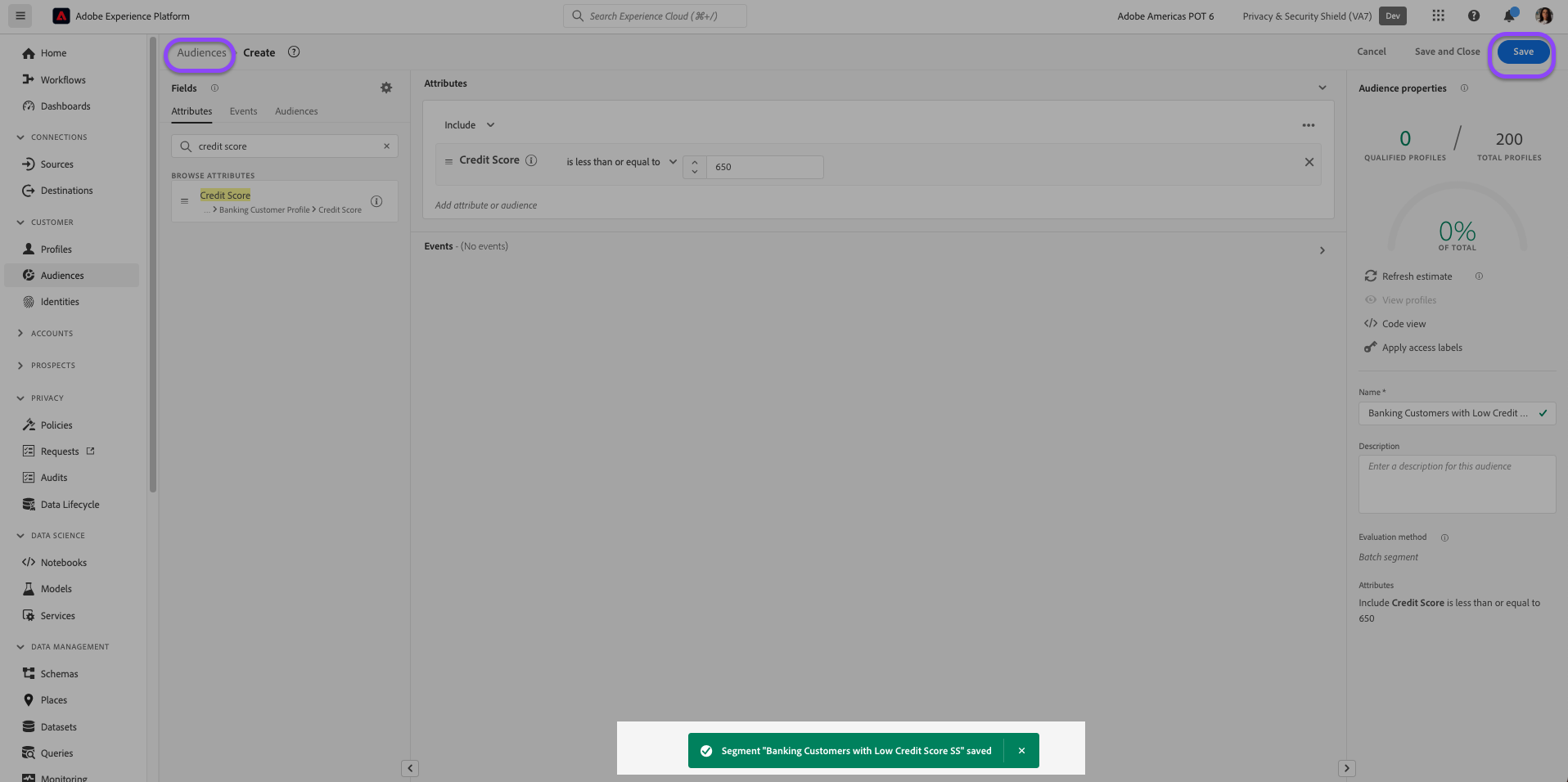Collapse the right properties panel arrow
The width and height of the screenshot is (1568, 782).
[x=1346, y=768]
